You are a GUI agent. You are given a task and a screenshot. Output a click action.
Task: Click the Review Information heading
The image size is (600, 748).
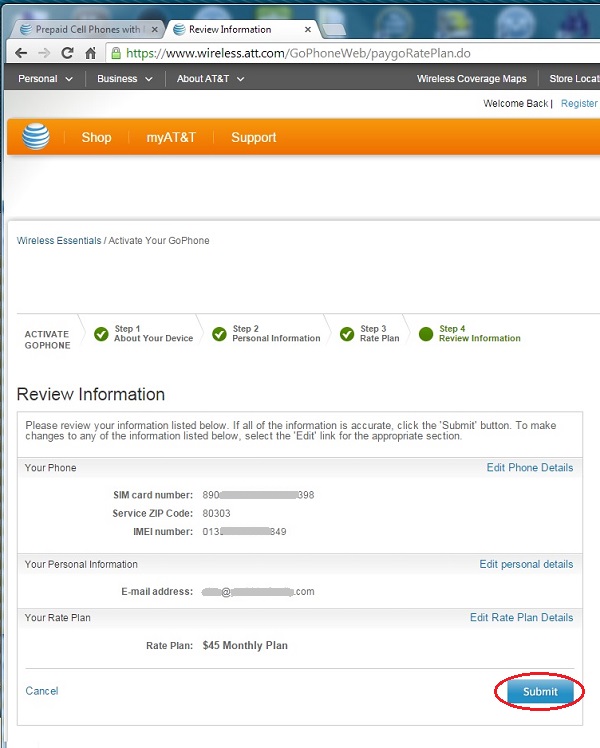pos(91,395)
